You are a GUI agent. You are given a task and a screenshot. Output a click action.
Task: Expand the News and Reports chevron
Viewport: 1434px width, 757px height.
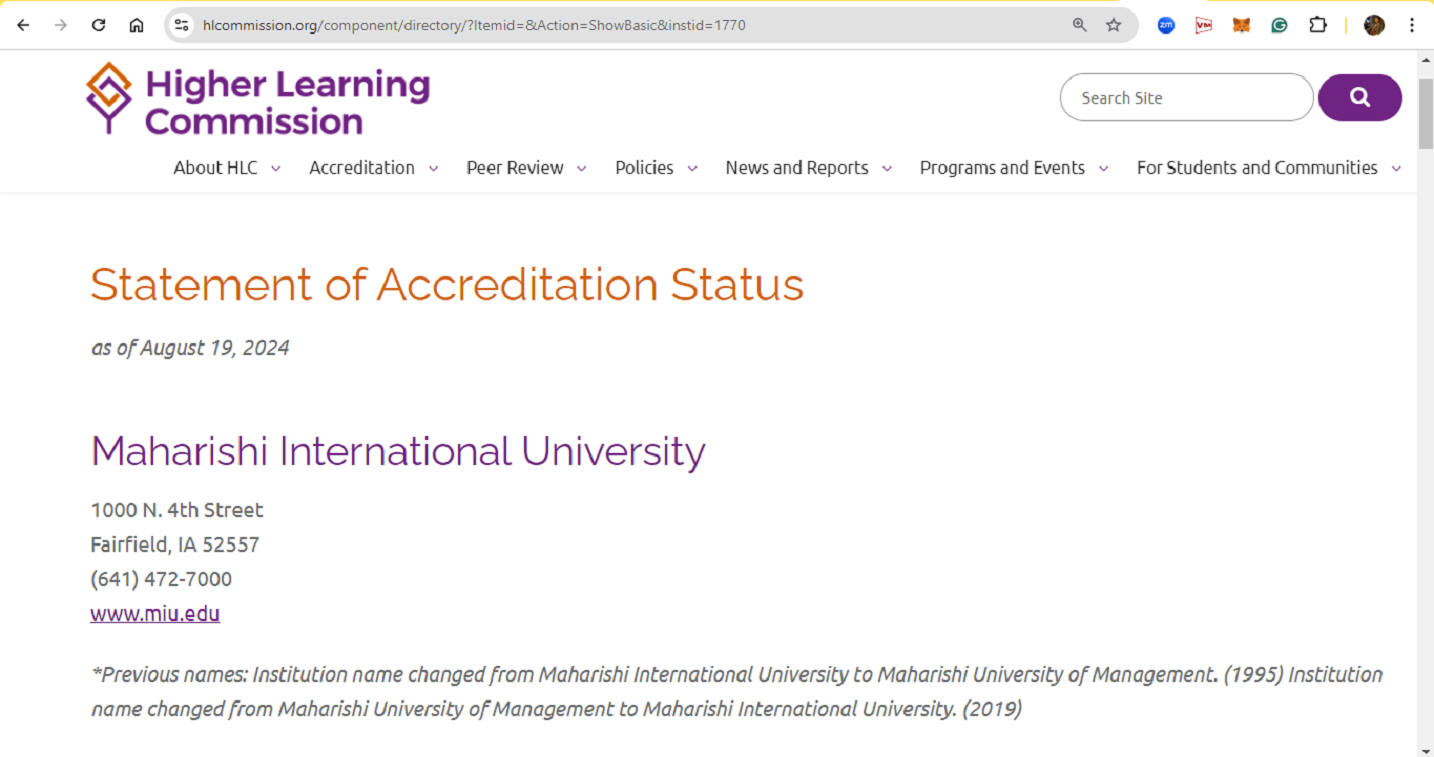pyautogui.click(x=886, y=169)
